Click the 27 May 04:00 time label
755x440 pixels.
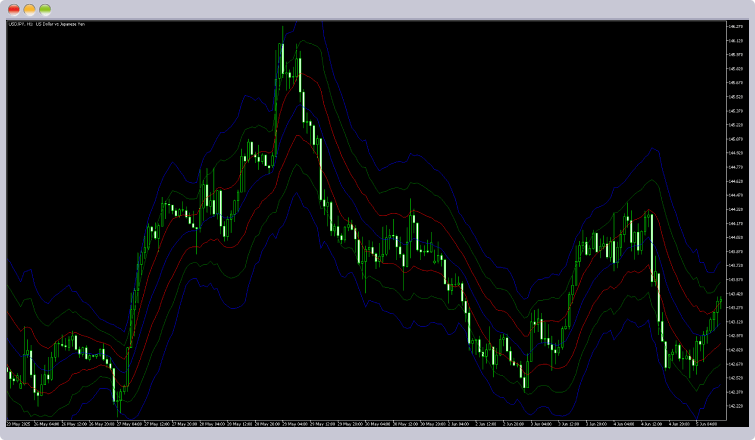click(x=130, y=424)
